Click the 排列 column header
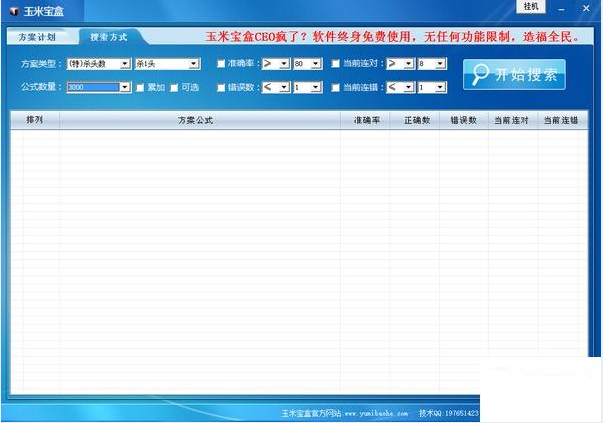Screen dimensions: 603x423 click(x=35, y=120)
